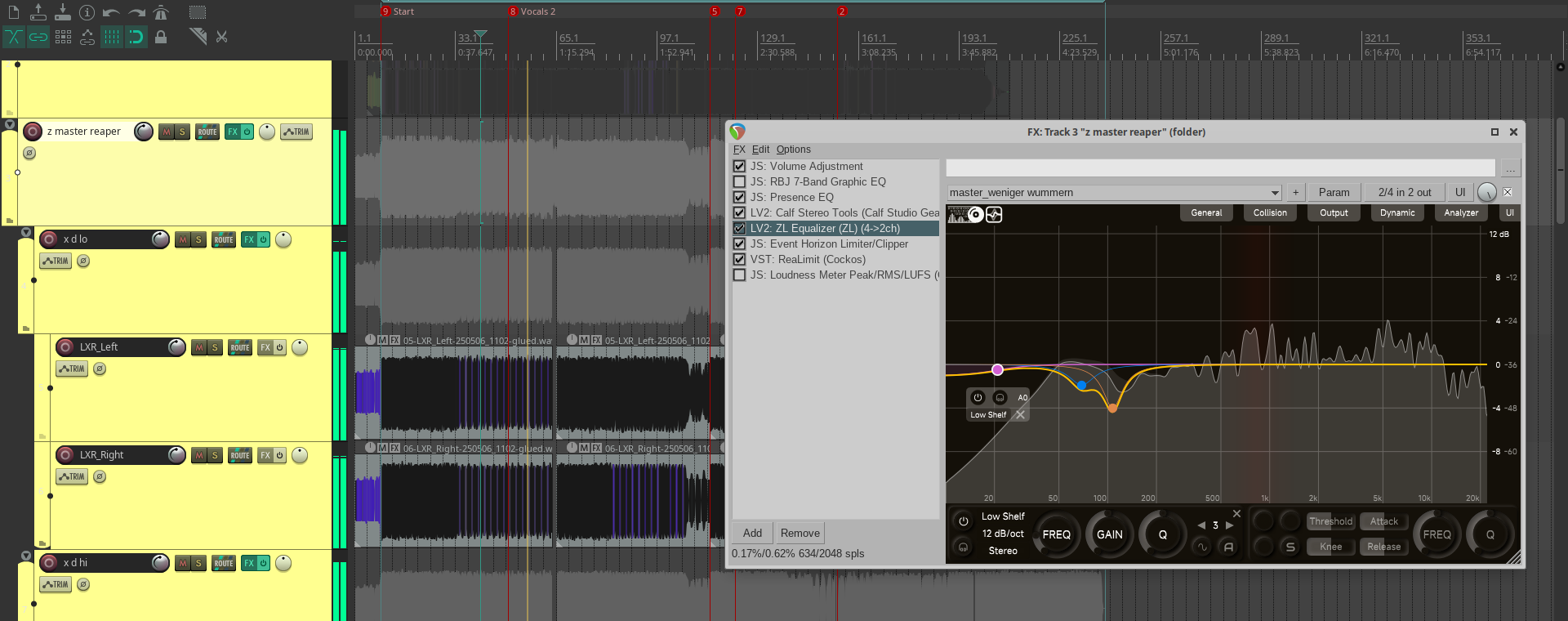Screen dimensions: 1568x621
Task: Enable JS: RBJ 7-Band Graphic EQ
Action: (739, 181)
